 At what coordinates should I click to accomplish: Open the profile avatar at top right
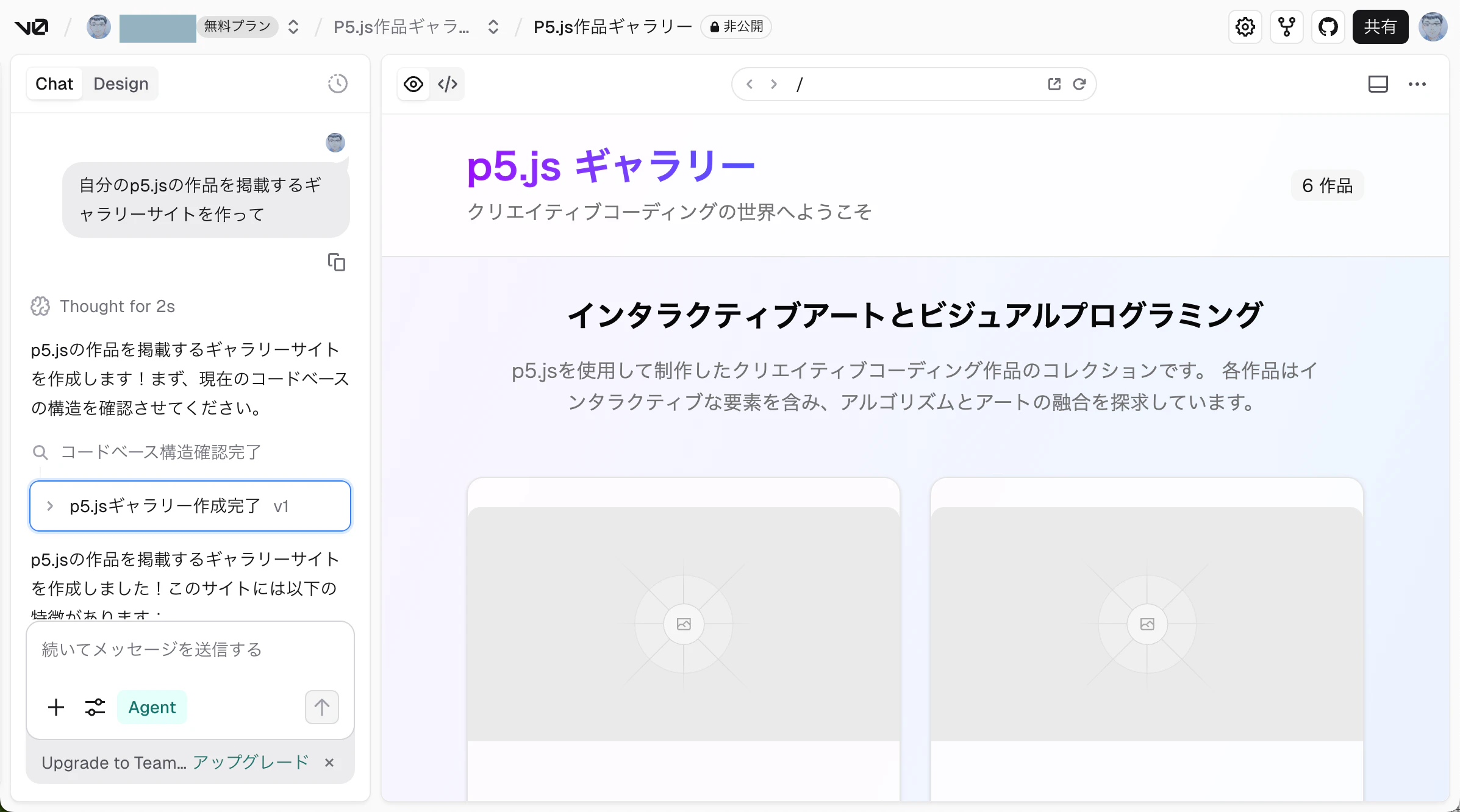[1433, 27]
